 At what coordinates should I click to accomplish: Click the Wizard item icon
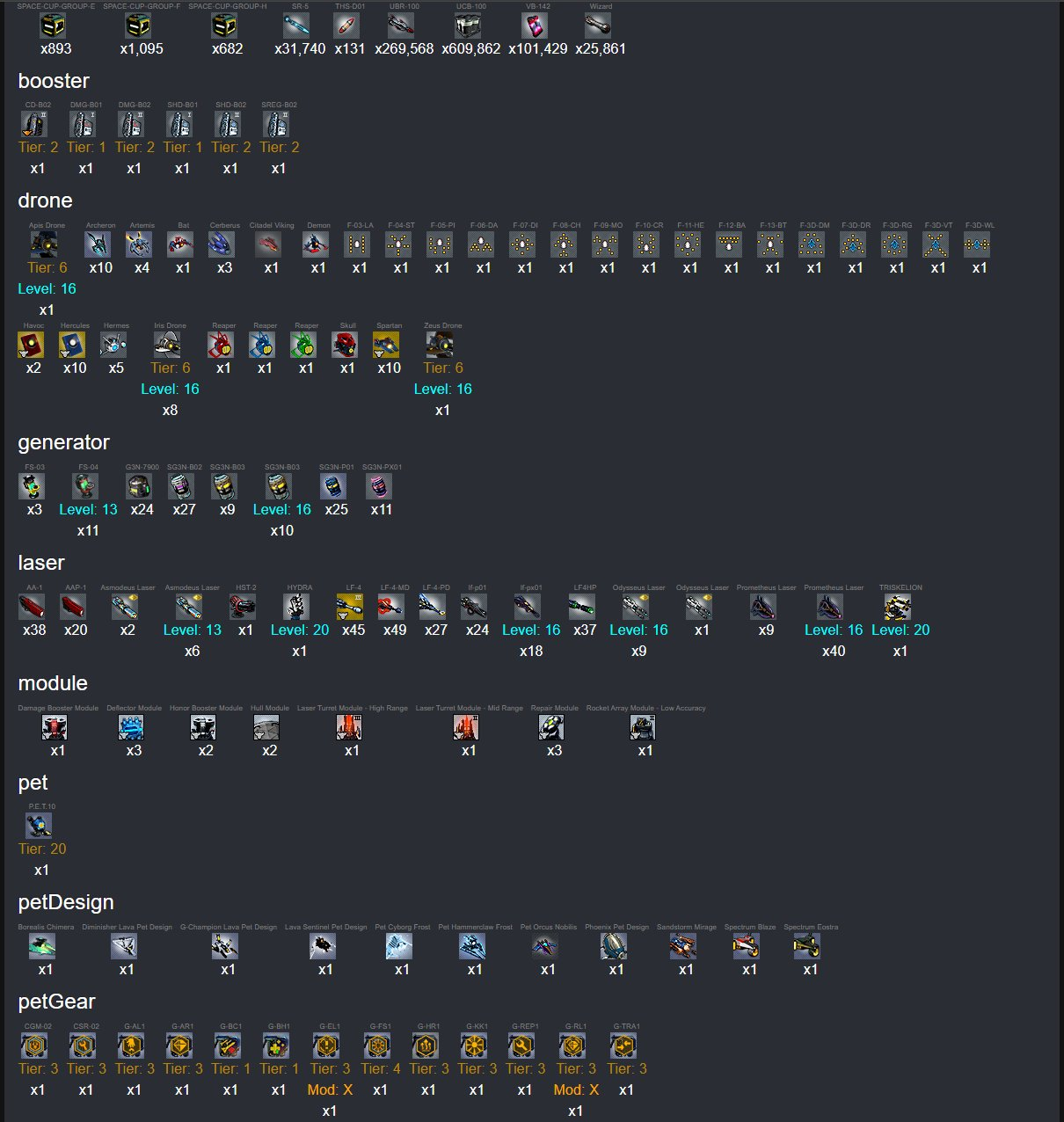[x=599, y=25]
